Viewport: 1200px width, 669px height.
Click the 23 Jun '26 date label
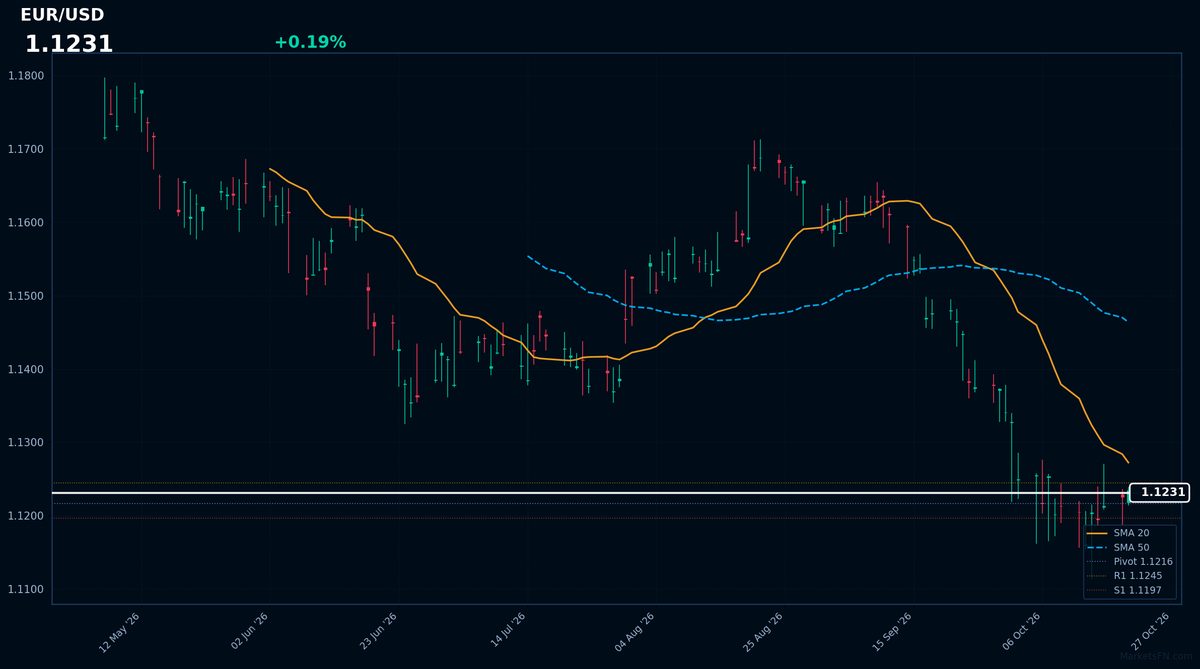tap(379, 632)
